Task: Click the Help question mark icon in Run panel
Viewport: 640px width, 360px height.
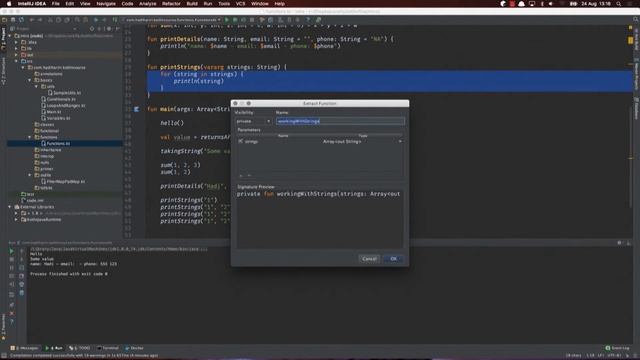Action: tap(11, 322)
